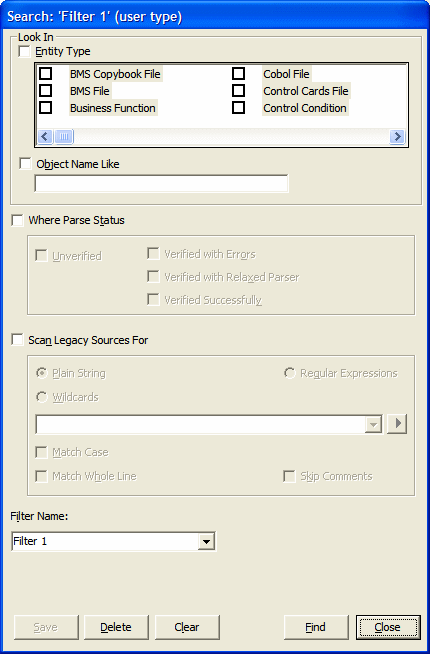430x654 pixels.
Task: Click the Find button
Action: 316,627
